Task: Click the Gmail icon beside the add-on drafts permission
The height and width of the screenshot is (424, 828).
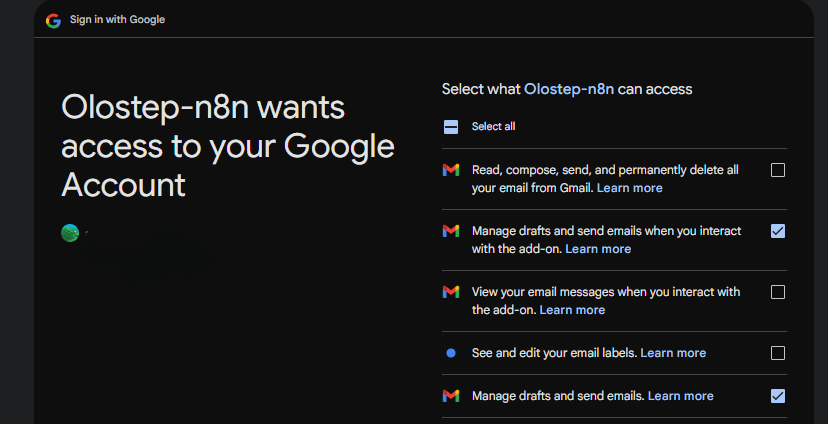Action: 450,231
